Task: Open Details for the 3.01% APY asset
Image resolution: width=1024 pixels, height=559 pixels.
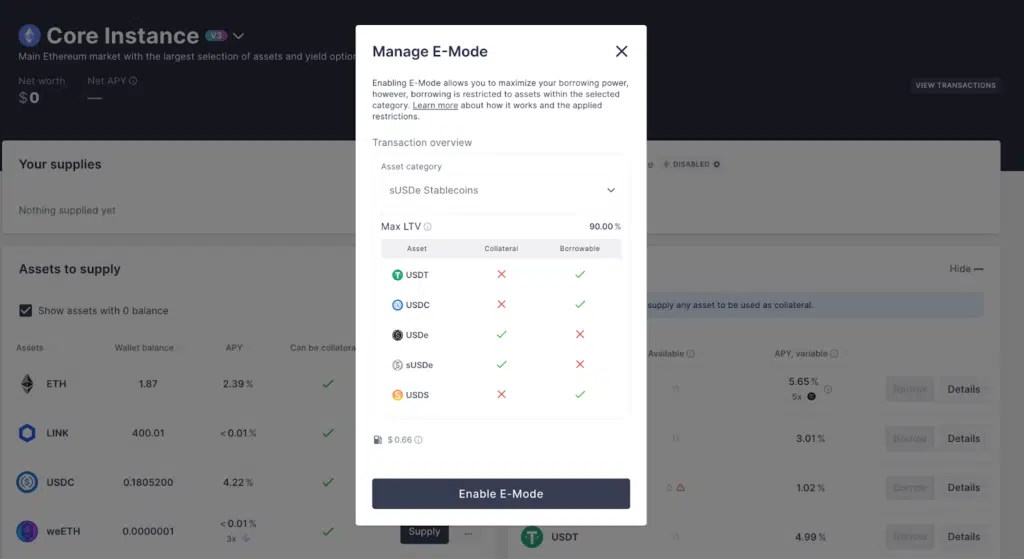Action: (x=963, y=438)
